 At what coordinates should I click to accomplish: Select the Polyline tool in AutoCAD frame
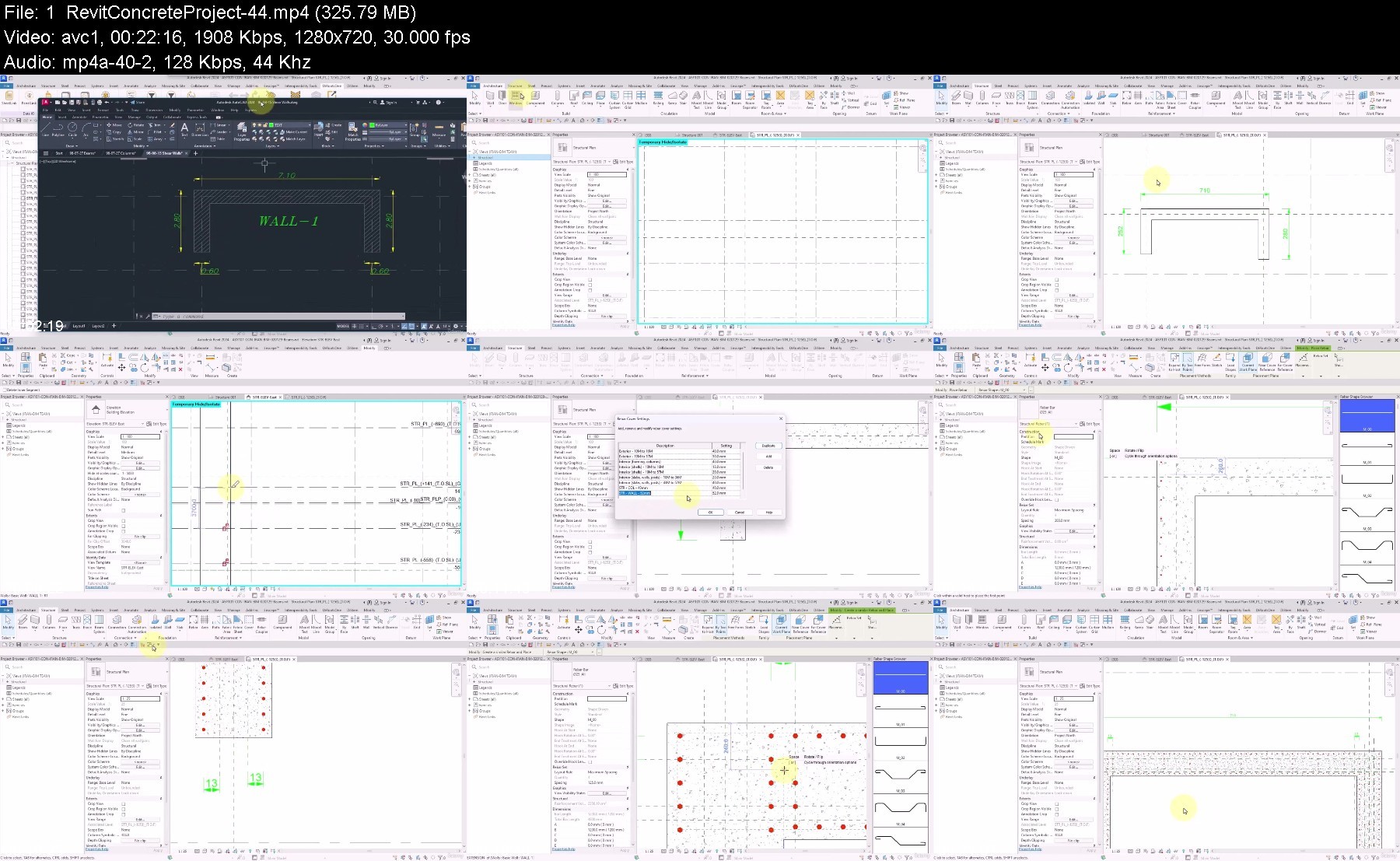(x=58, y=128)
